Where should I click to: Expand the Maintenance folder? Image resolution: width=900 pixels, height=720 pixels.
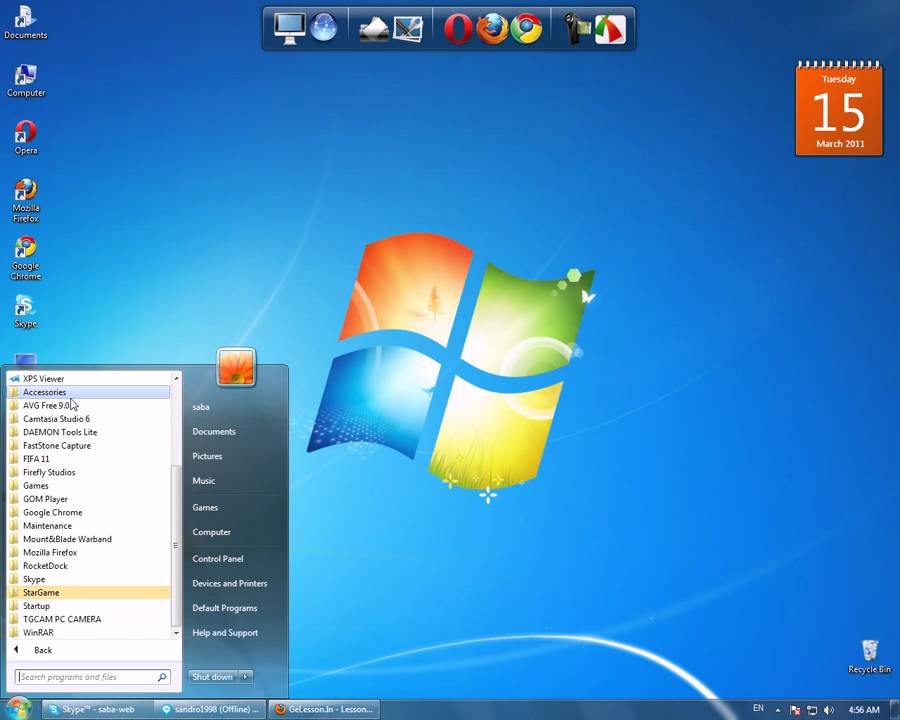[89, 525]
